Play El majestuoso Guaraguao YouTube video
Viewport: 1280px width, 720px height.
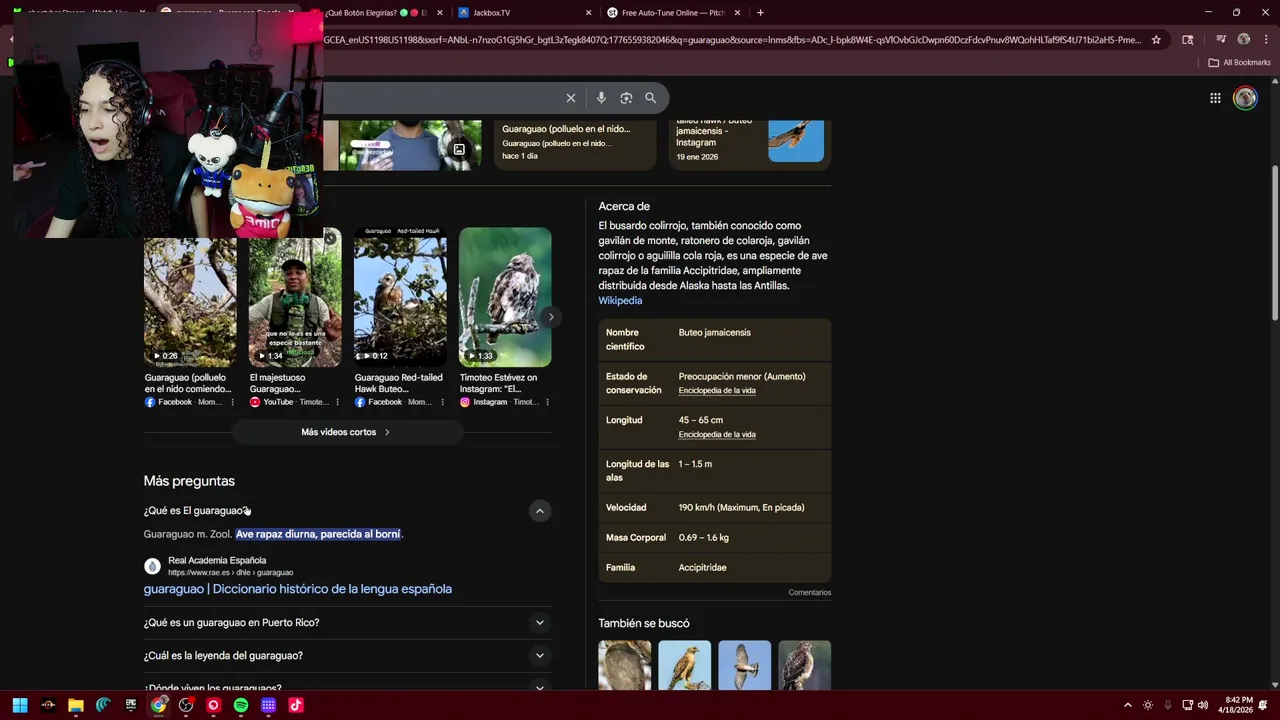(295, 297)
